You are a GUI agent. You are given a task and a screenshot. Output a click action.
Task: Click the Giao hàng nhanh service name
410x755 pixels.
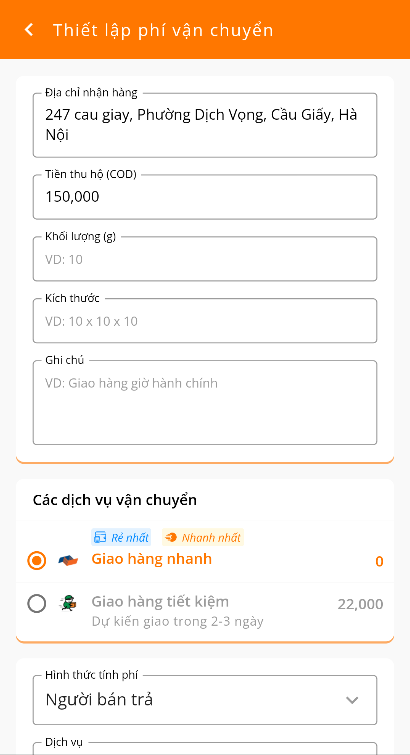click(152, 559)
